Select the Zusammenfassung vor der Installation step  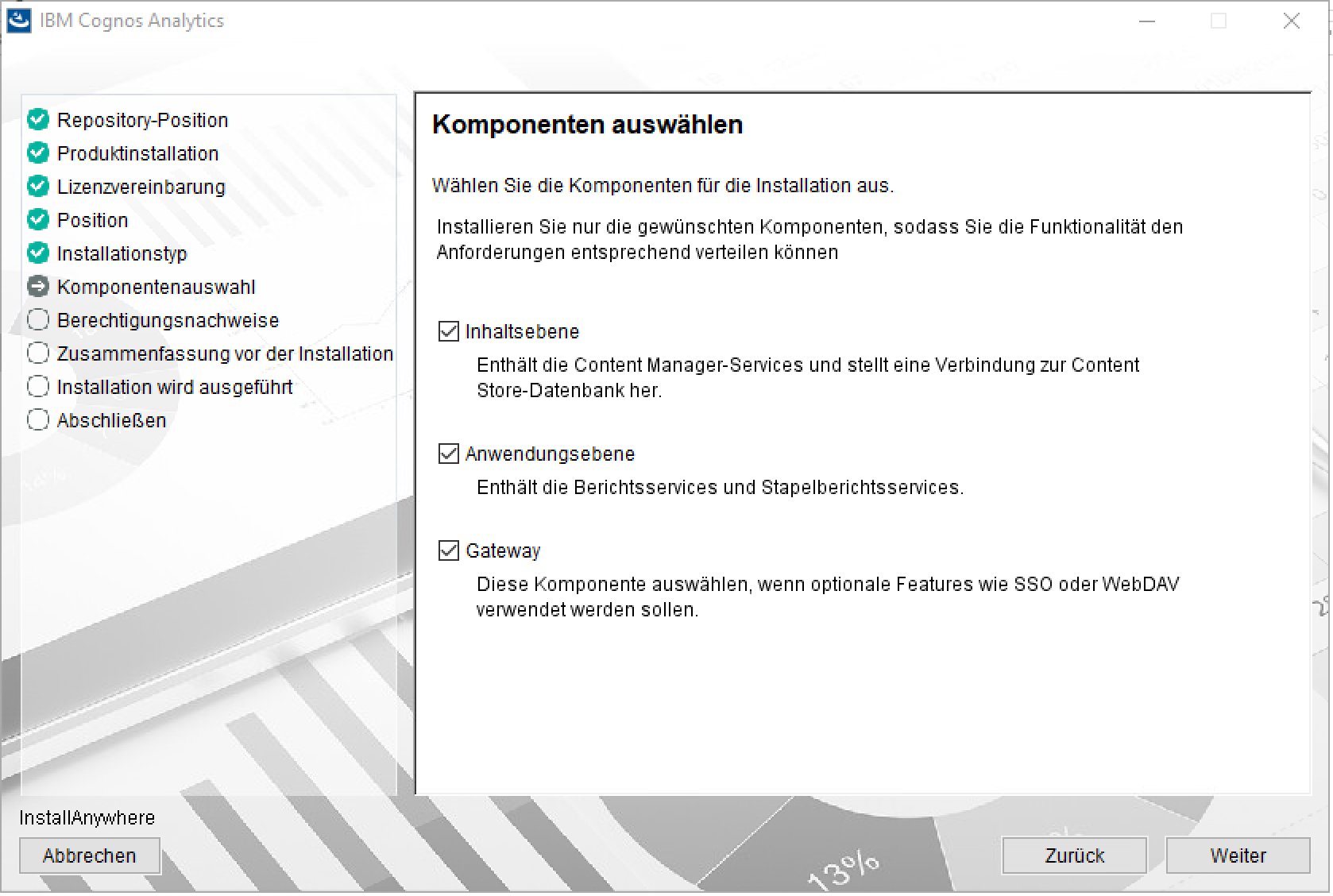click(225, 353)
